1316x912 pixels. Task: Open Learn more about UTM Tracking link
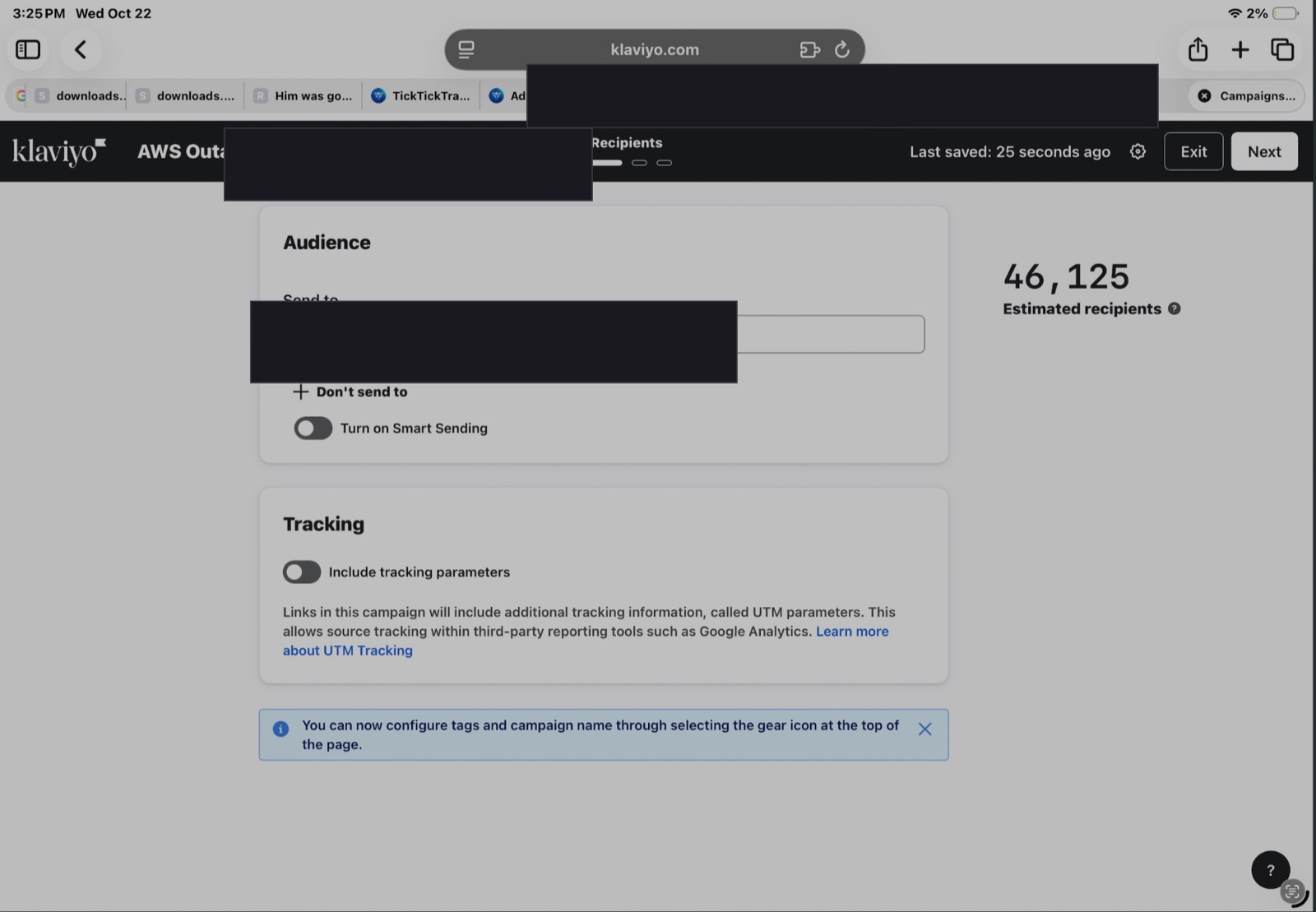pyautogui.click(x=586, y=641)
